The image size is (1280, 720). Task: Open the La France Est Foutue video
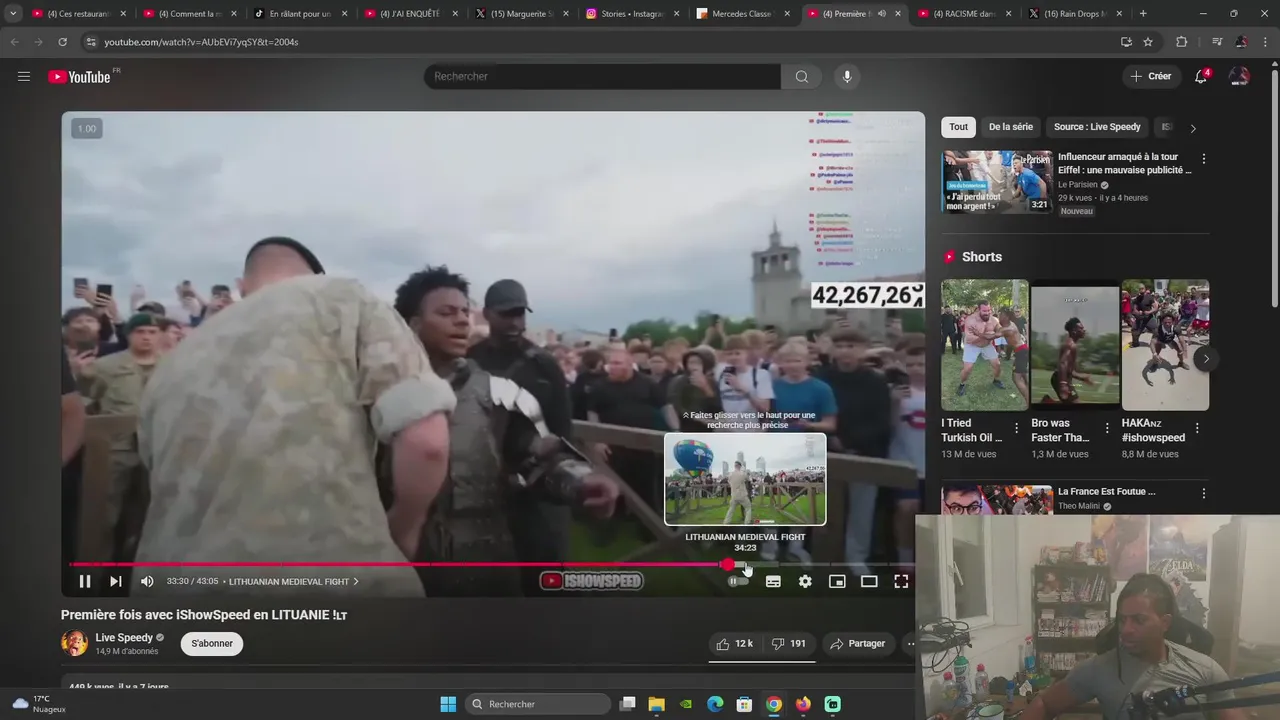(1106, 492)
